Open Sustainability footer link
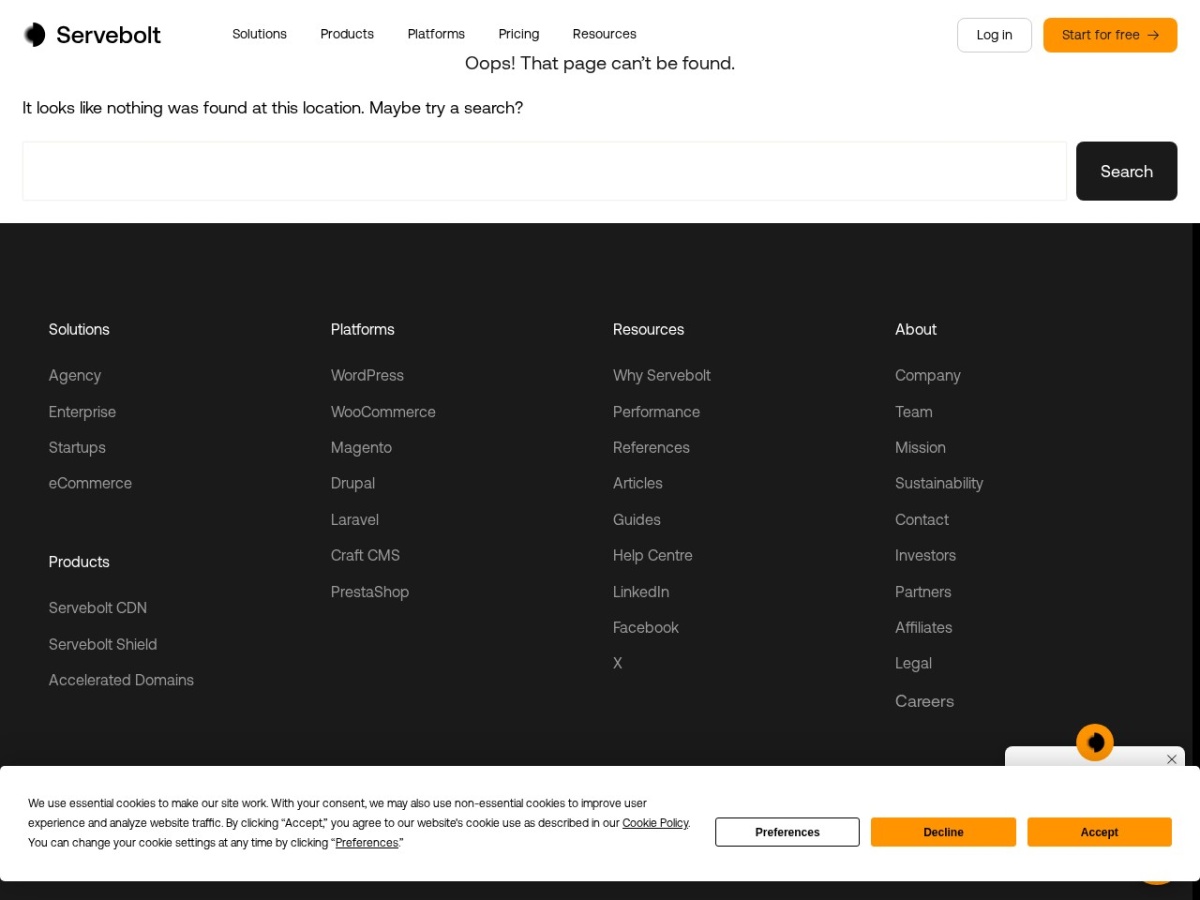Screen dimensions: 1200x900 click(x=939, y=483)
